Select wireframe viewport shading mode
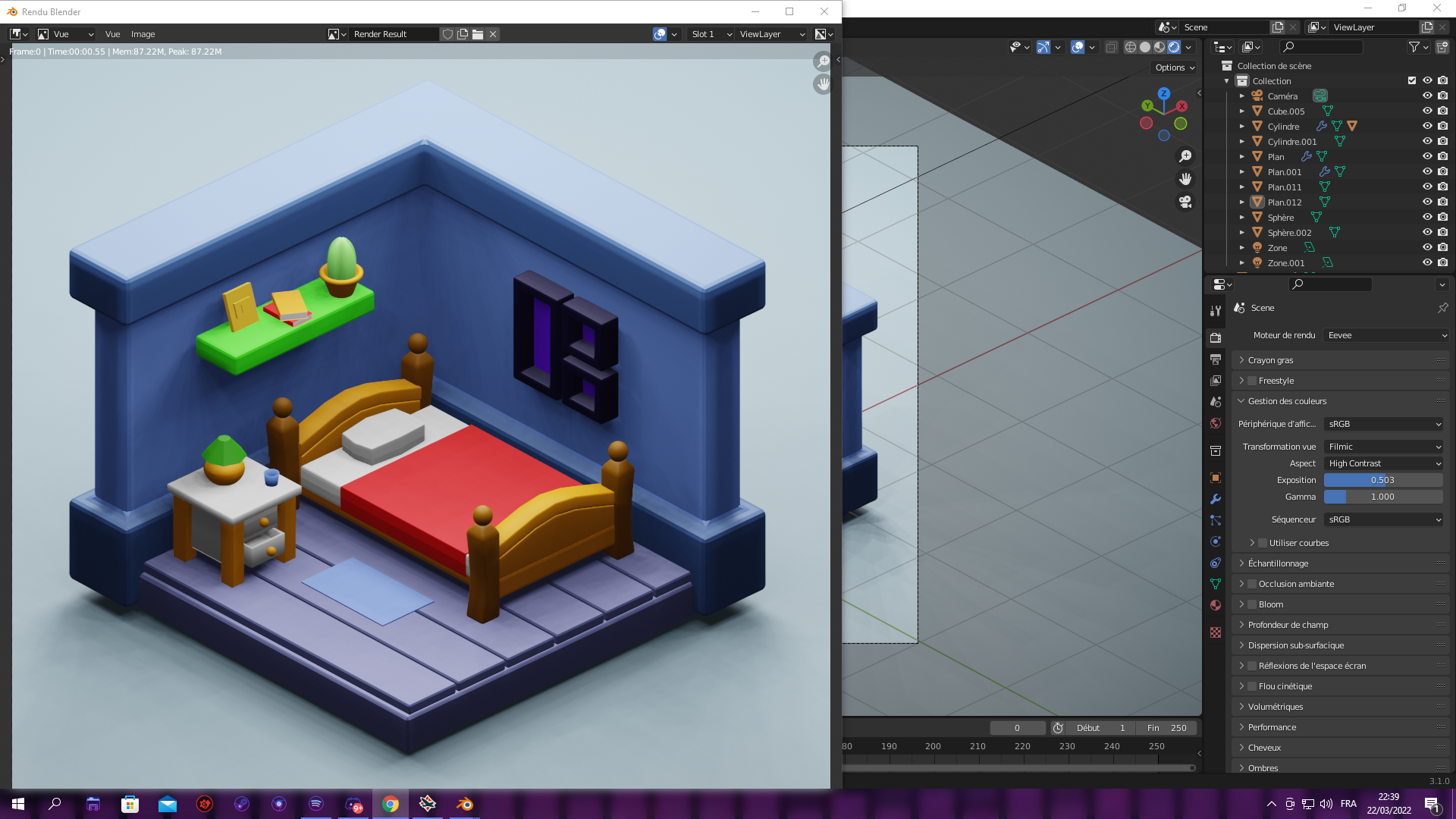This screenshot has width=1456, height=819. tap(1131, 47)
